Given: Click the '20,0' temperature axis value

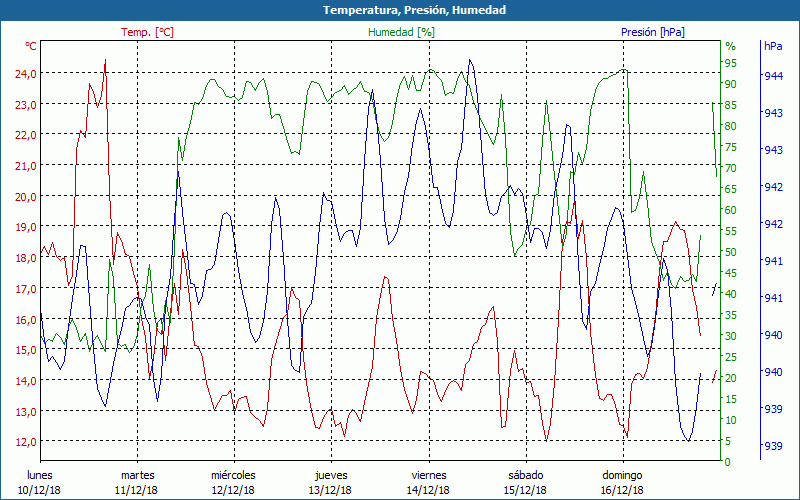Looking at the screenshot, I should click(x=26, y=196).
